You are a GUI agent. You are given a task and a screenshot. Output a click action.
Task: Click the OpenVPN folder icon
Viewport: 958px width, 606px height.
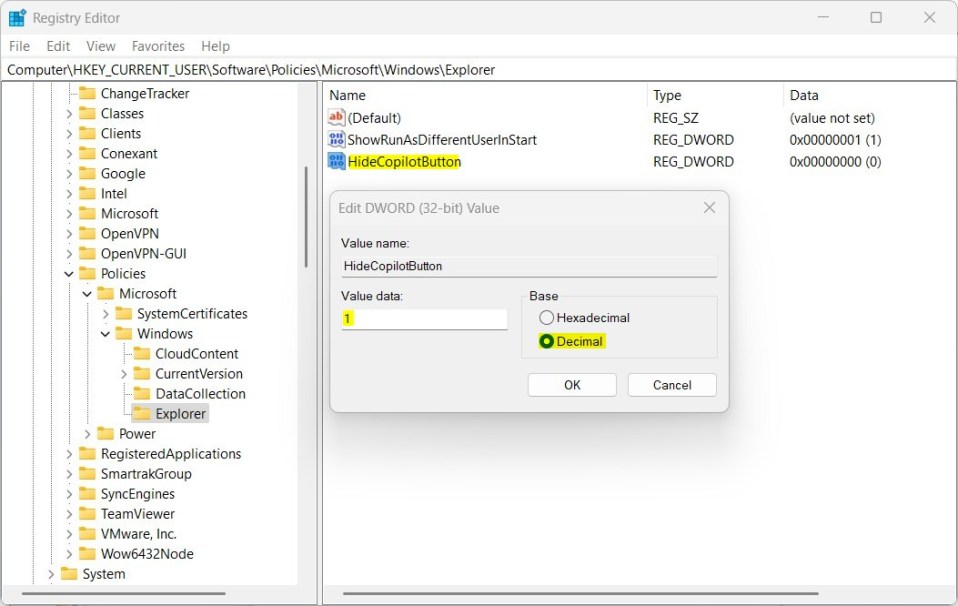[87, 233]
